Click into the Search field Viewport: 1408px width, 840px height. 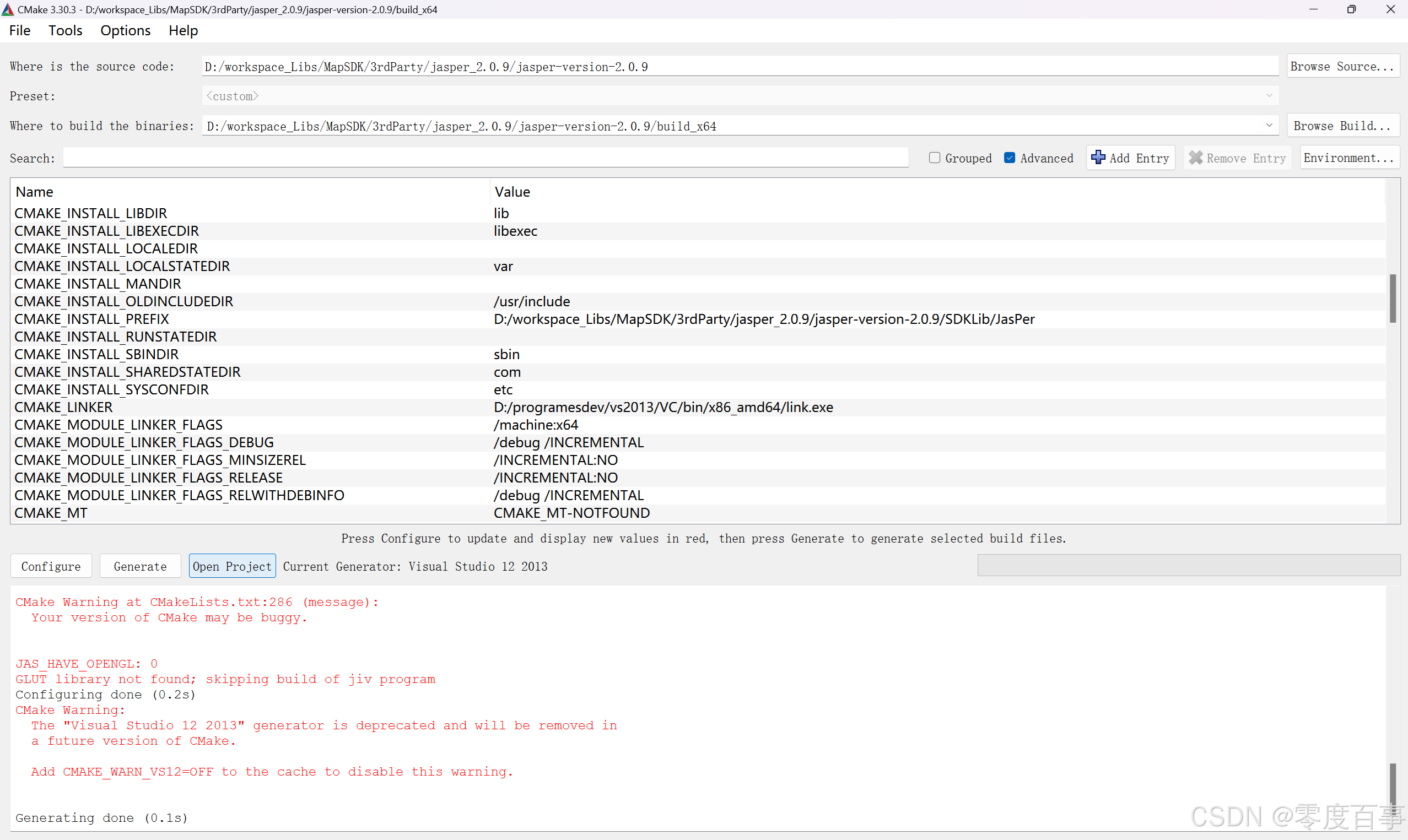pyautogui.click(x=485, y=158)
